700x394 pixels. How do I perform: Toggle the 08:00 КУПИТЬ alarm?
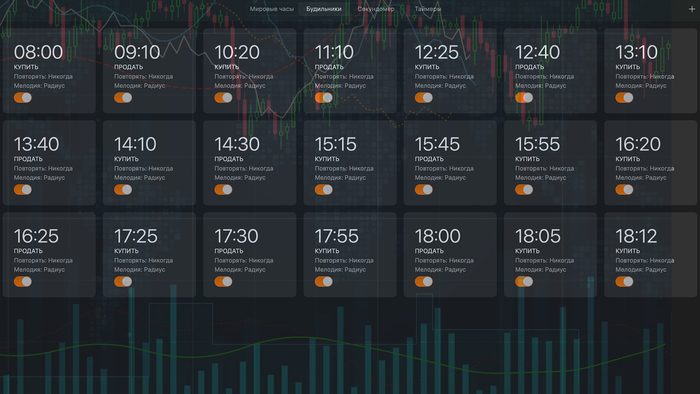click(23, 98)
